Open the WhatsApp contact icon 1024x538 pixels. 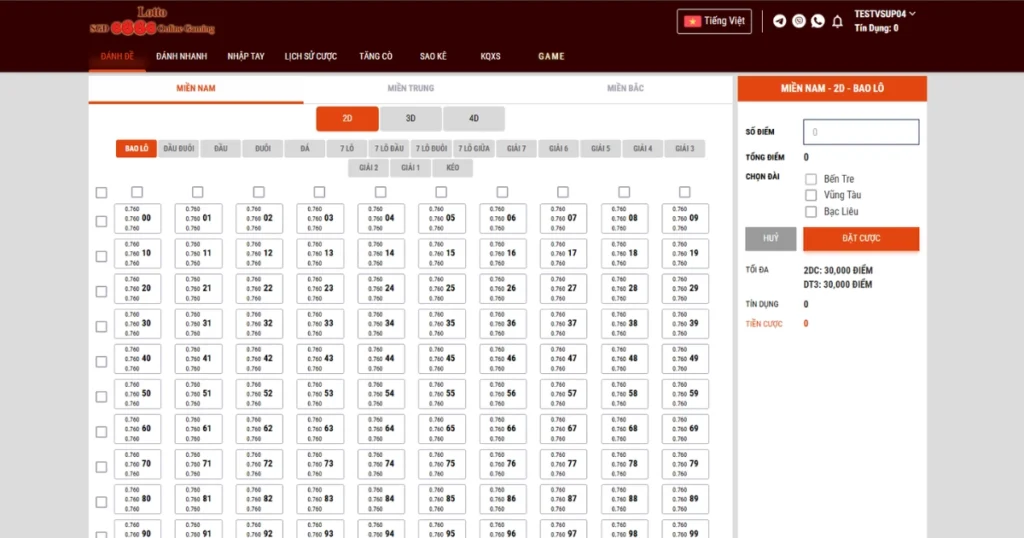click(818, 21)
